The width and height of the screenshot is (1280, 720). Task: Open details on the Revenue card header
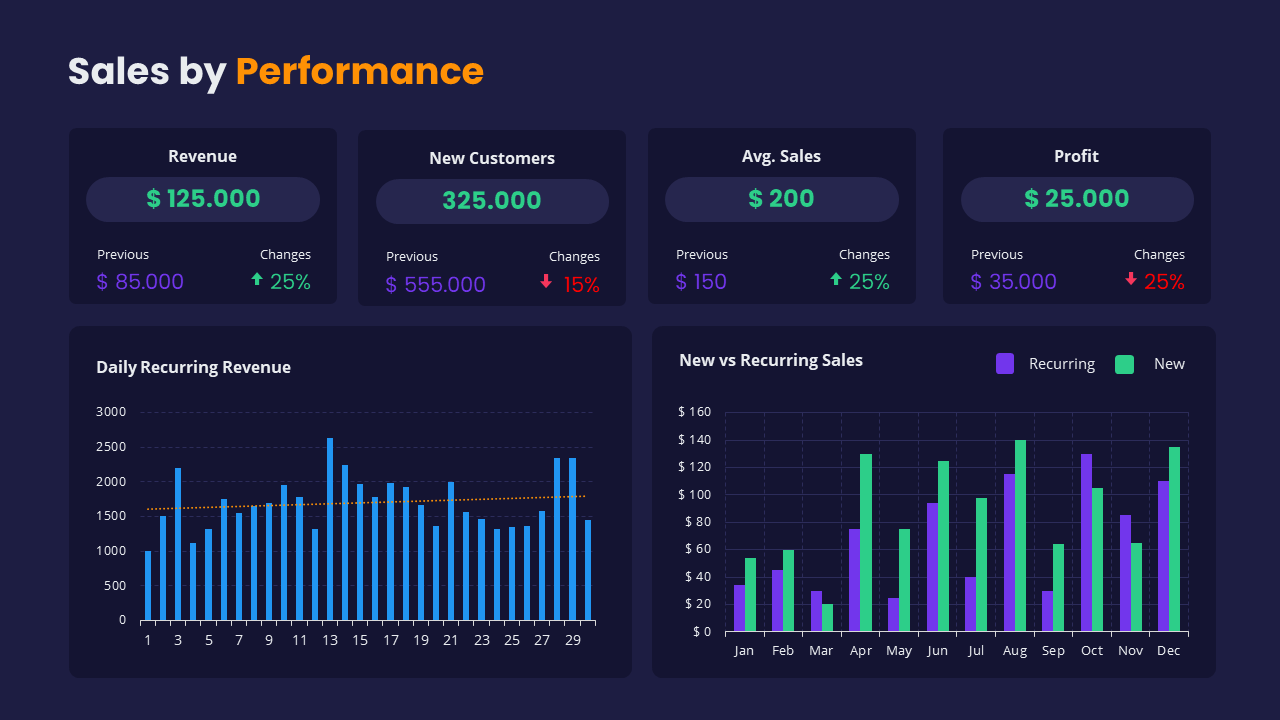click(x=203, y=156)
